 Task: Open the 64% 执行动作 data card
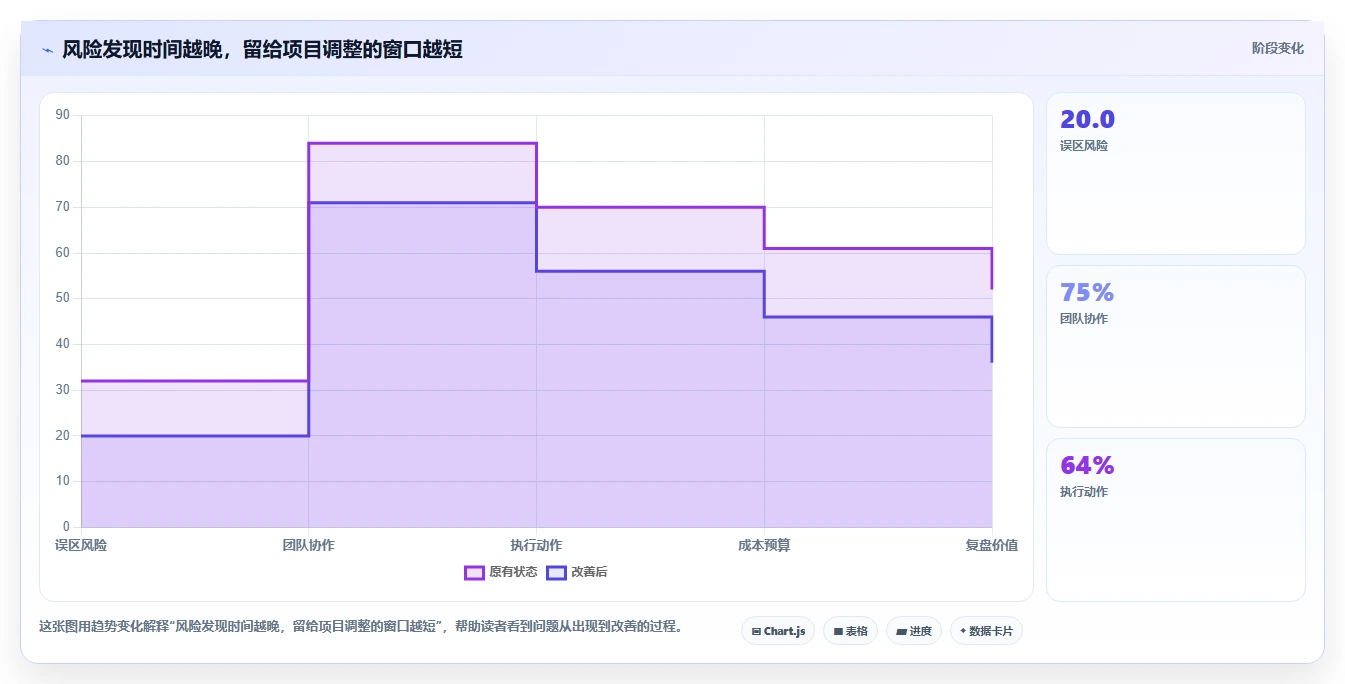coord(1176,520)
